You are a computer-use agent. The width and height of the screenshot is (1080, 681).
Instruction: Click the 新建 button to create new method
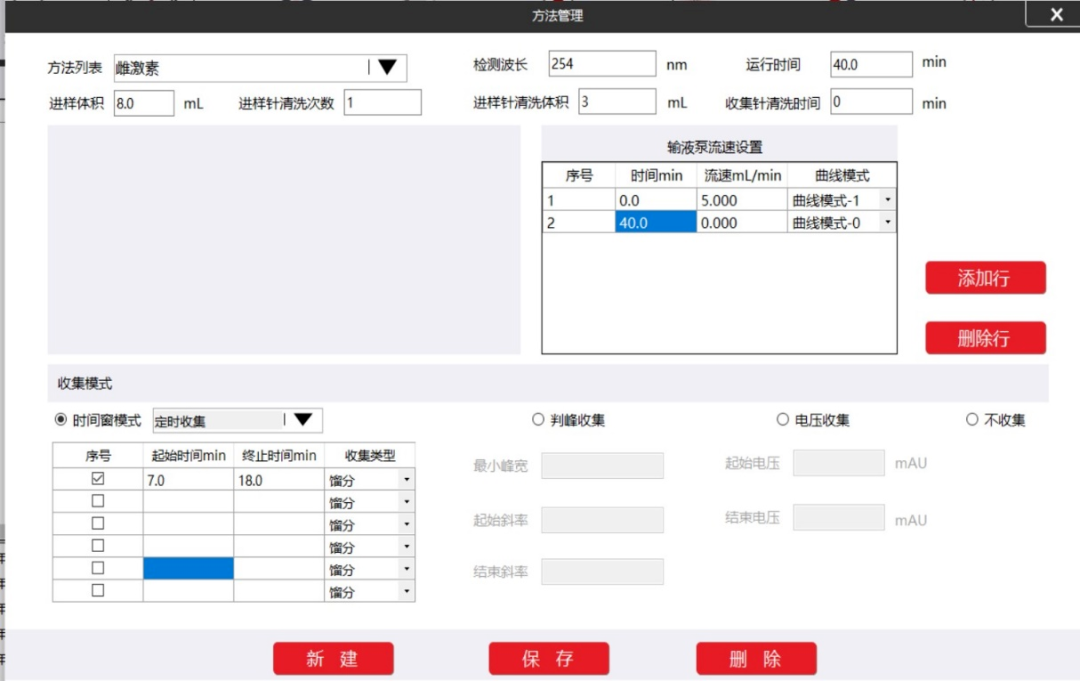tap(333, 658)
